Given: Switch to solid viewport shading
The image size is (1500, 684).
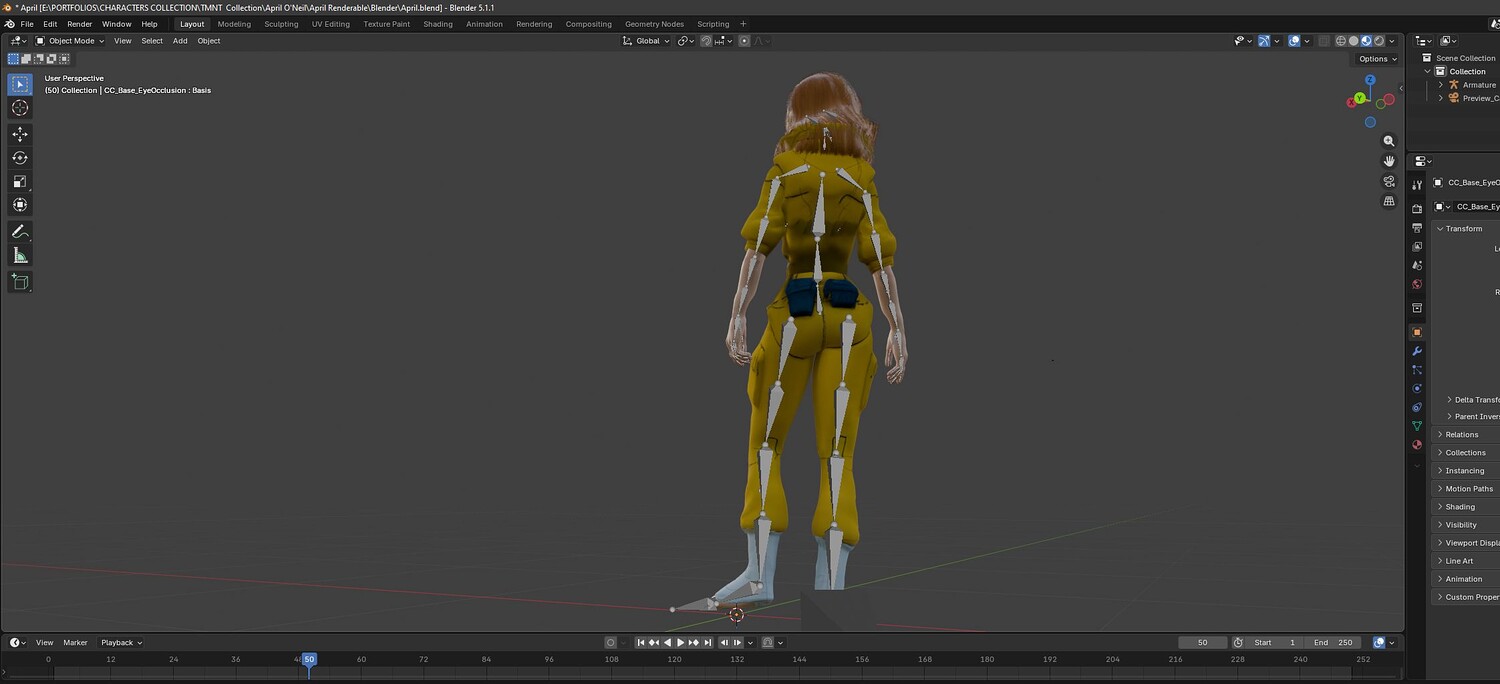Looking at the screenshot, I should click(1354, 41).
